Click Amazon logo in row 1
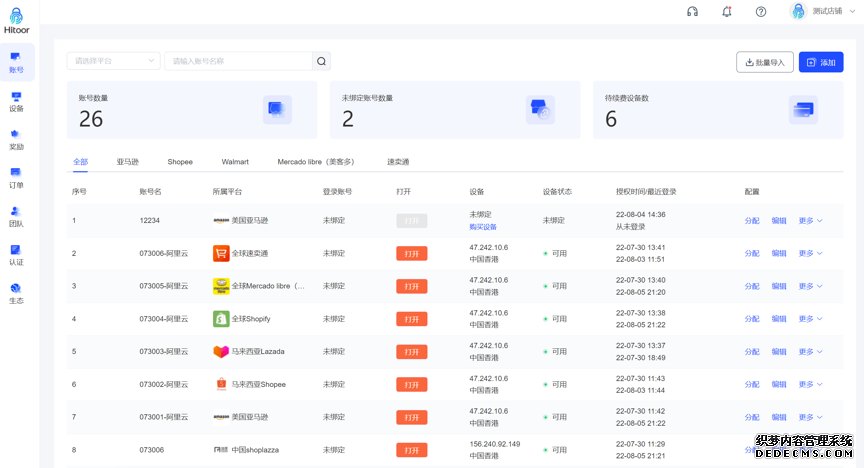This screenshot has width=864, height=468. click(221, 220)
